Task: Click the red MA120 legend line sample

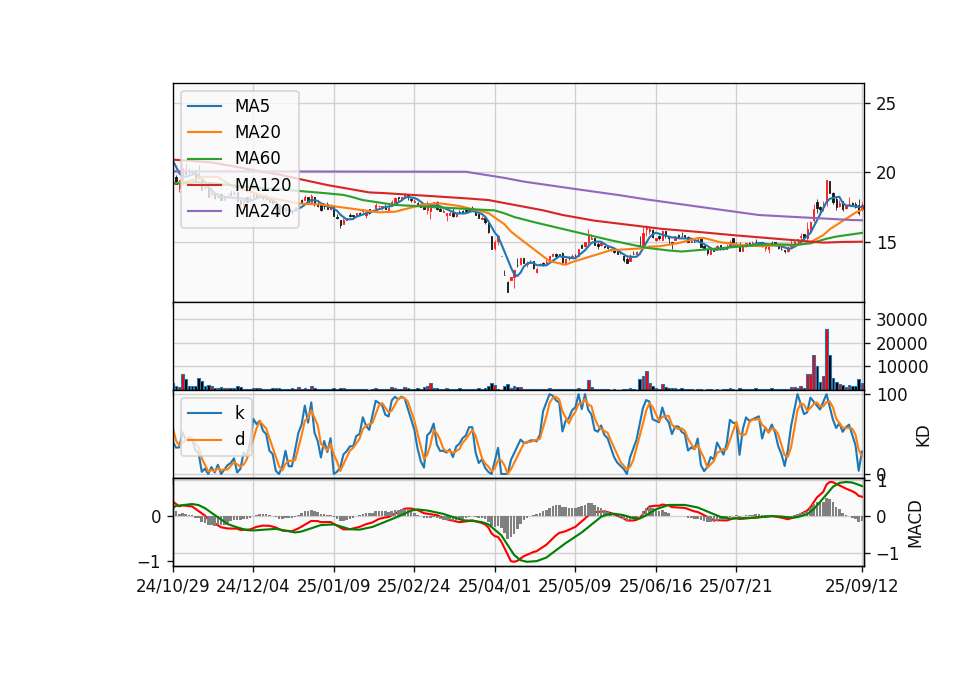Action: tap(204, 185)
